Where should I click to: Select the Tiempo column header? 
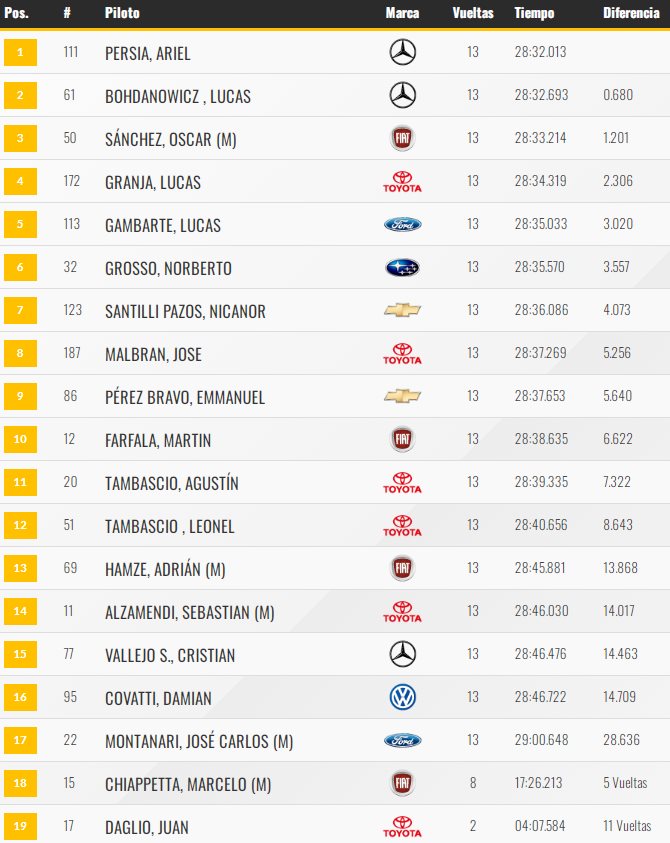pos(534,13)
